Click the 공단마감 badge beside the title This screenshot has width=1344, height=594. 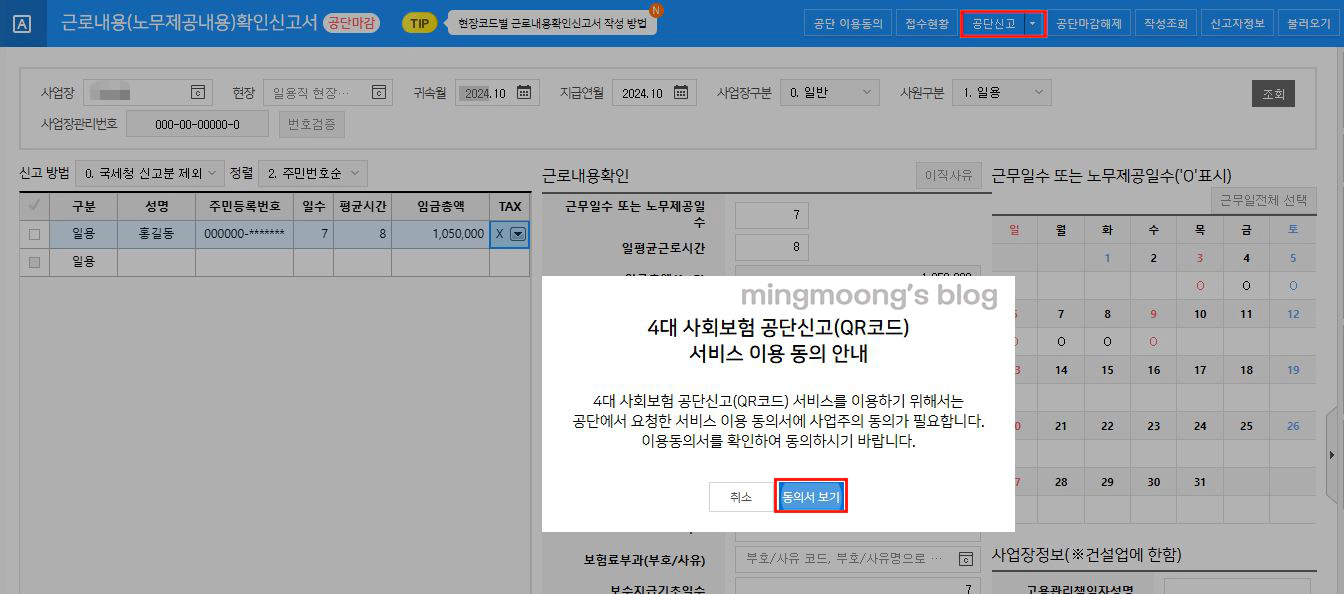click(x=351, y=22)
